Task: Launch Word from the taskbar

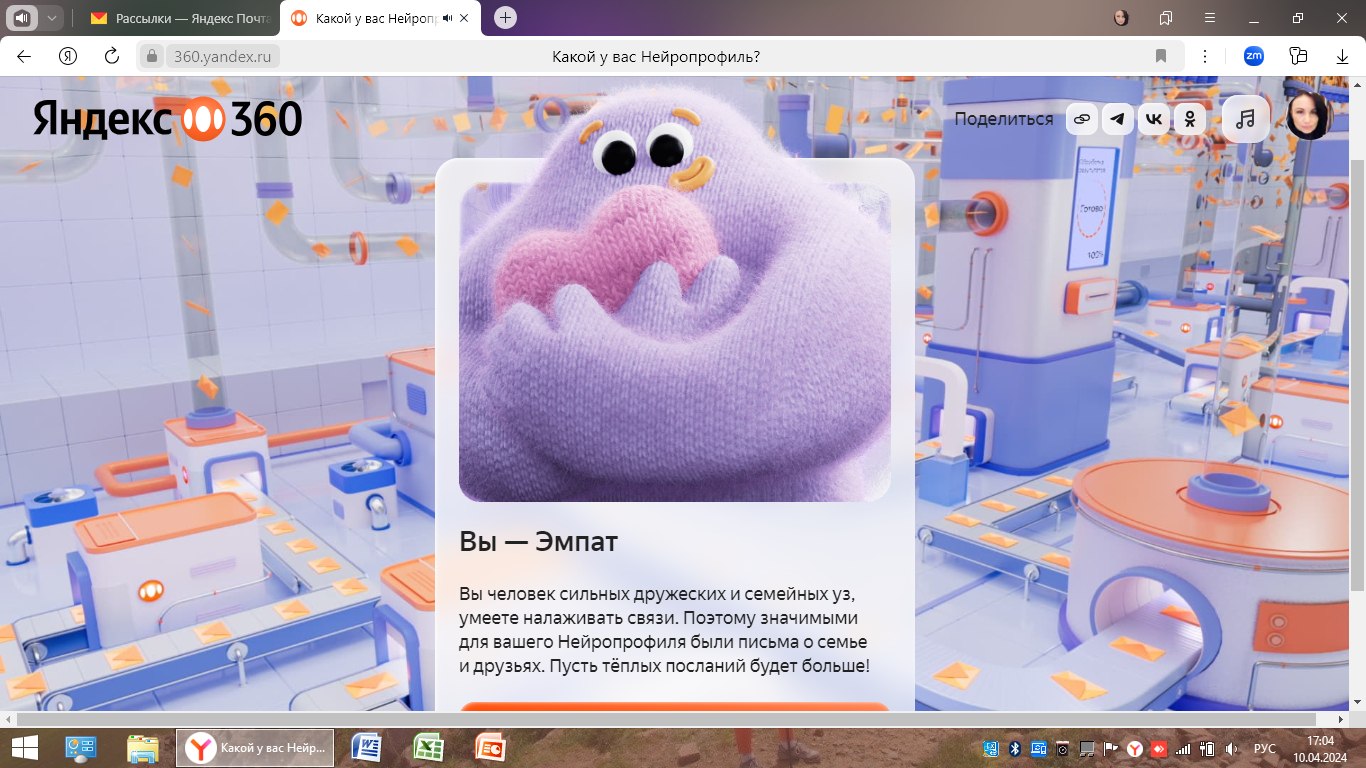Action: pyautogui.click(x=367, y=748)
